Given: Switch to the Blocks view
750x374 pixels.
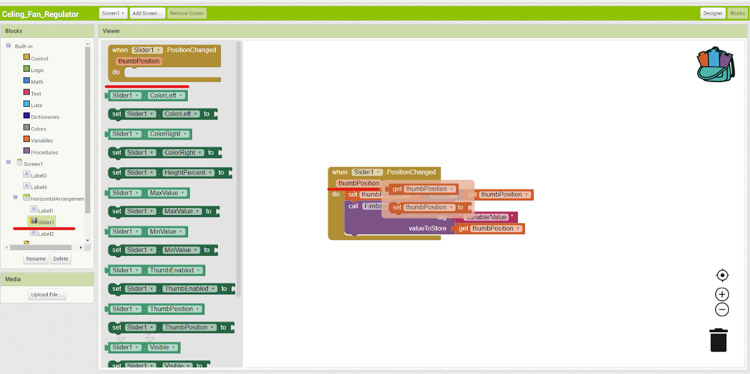Looking at the screenshot, I should [737, 13].
